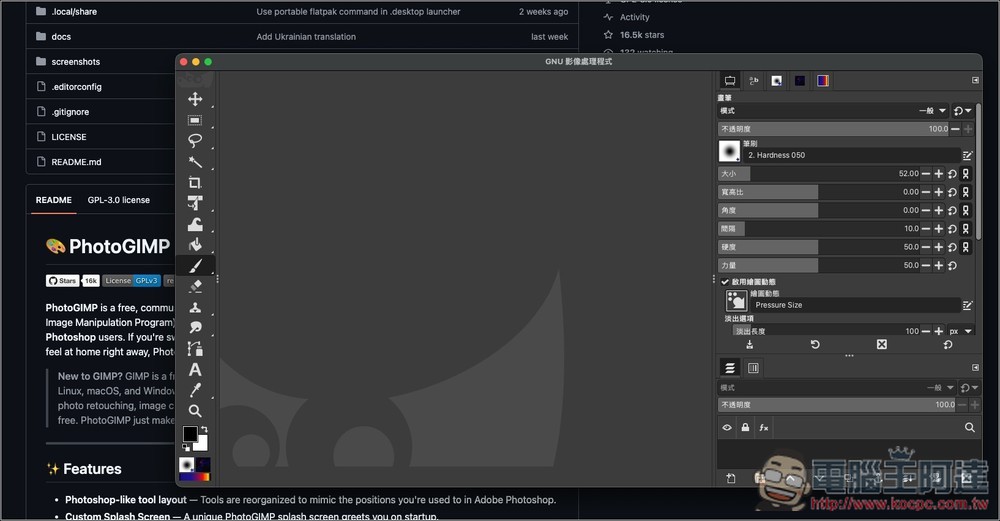The width and height of the screenshot is (1000, 521).
Task: Open the Pressure Size dynamics selector field
Action: (855, 305)
